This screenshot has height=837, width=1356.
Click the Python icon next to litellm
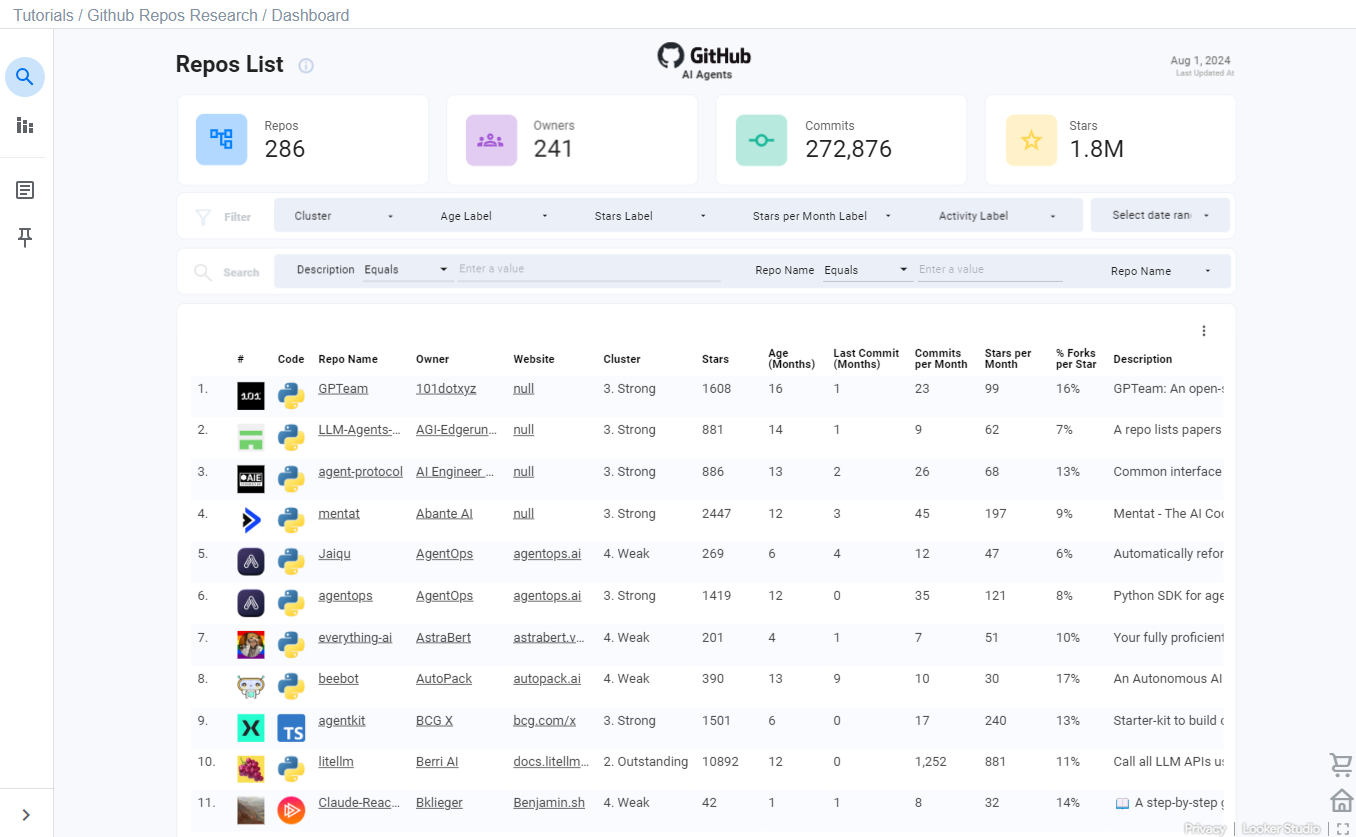click(x=290, y=768)
